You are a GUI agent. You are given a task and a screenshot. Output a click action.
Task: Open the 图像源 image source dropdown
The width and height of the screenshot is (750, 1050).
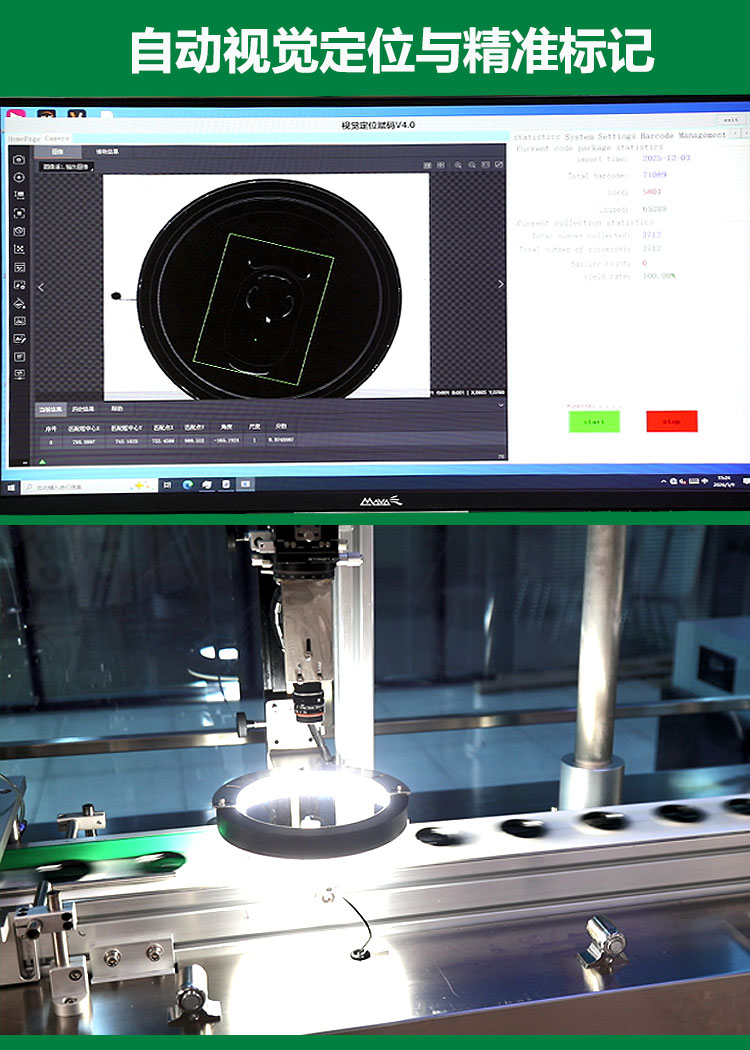[x=66, y=166]
